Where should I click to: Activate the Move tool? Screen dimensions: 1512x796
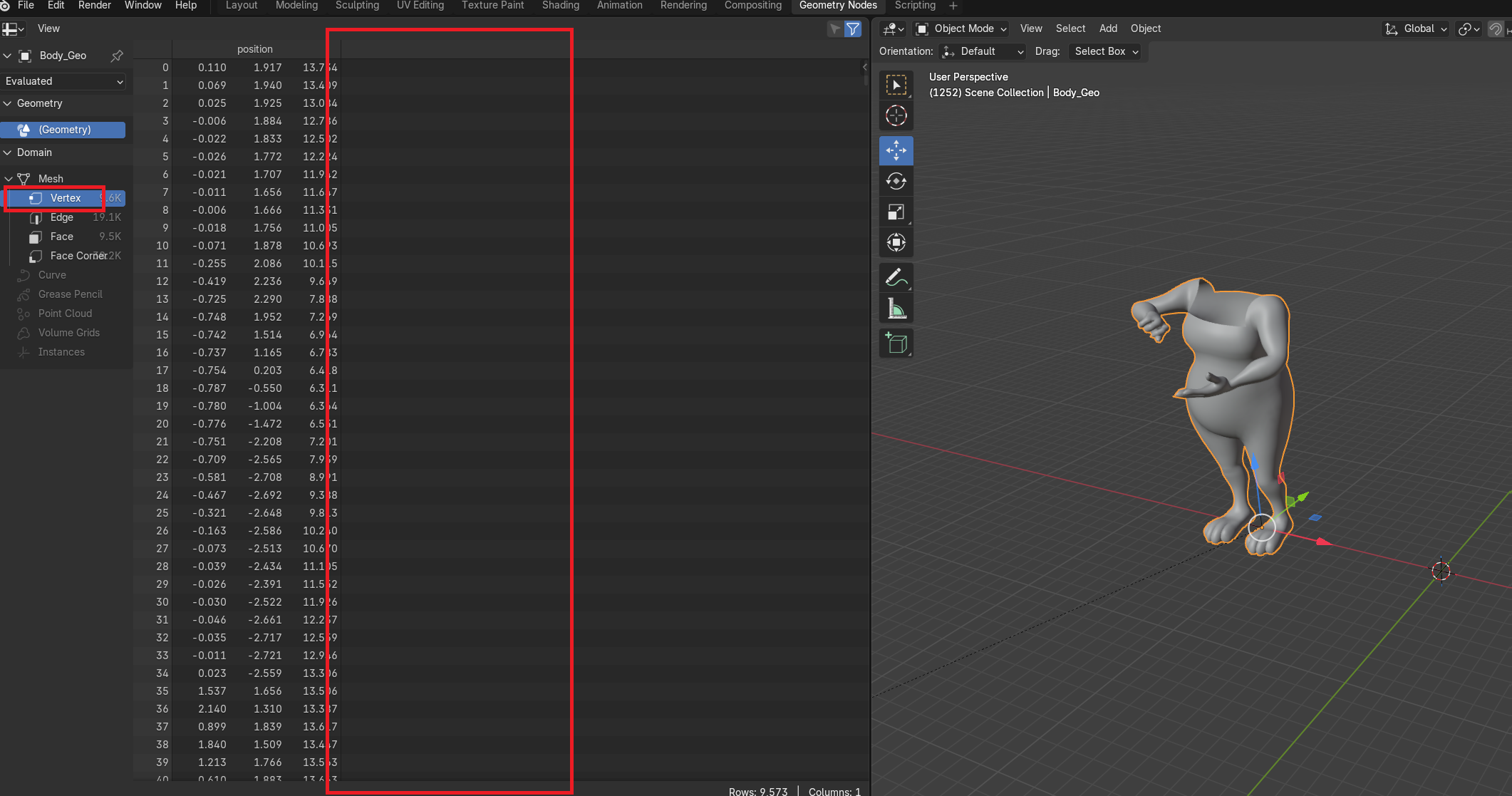click(896, 150)
